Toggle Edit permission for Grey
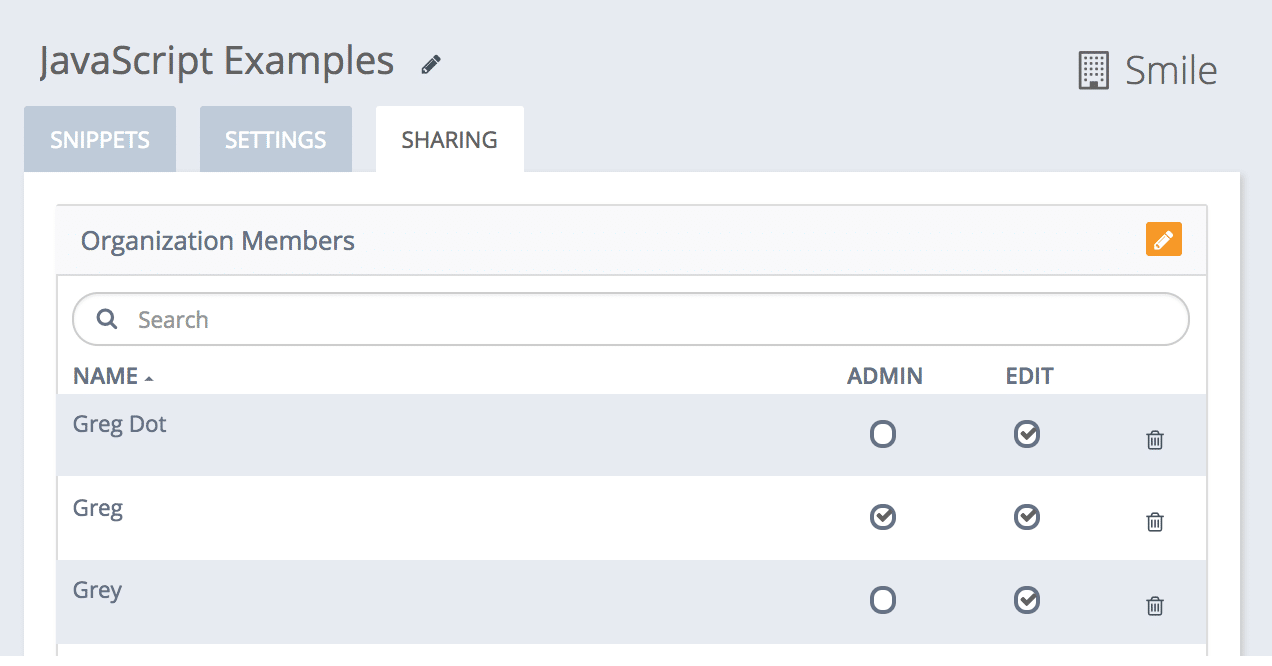1272x666 pixels. tap(1027, 600)
